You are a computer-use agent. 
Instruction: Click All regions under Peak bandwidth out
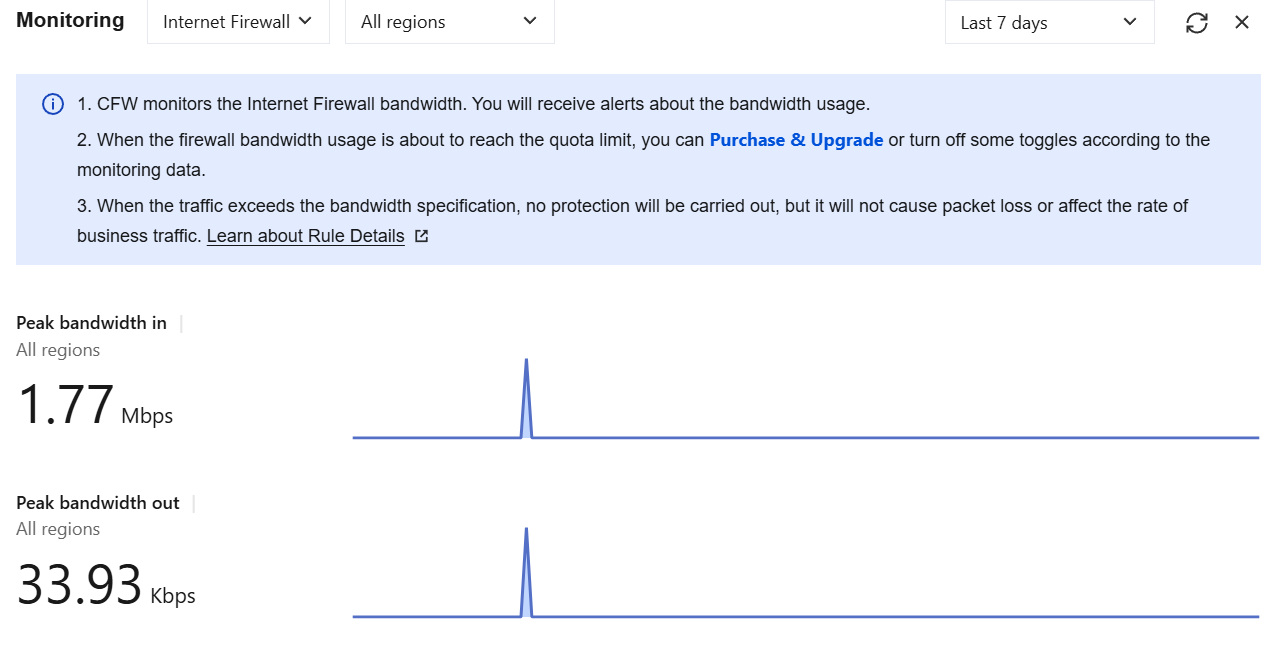pos(58,529)
